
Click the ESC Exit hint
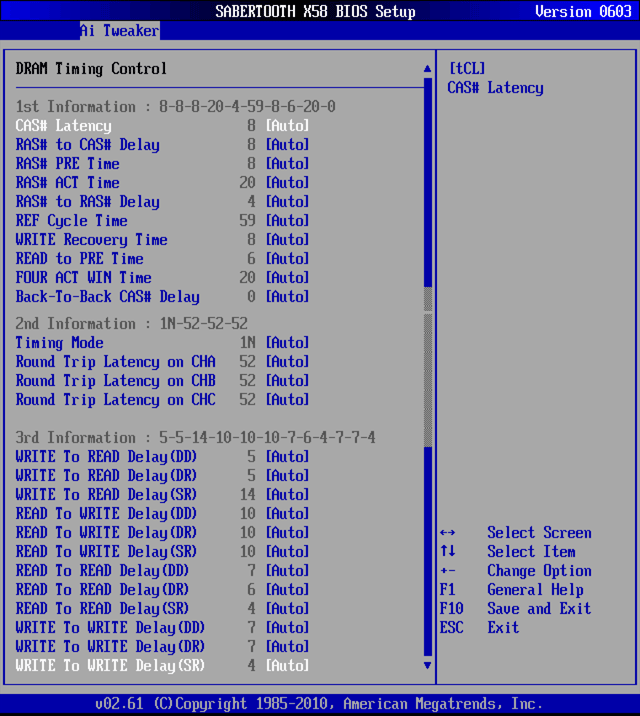tap(479, 628)
